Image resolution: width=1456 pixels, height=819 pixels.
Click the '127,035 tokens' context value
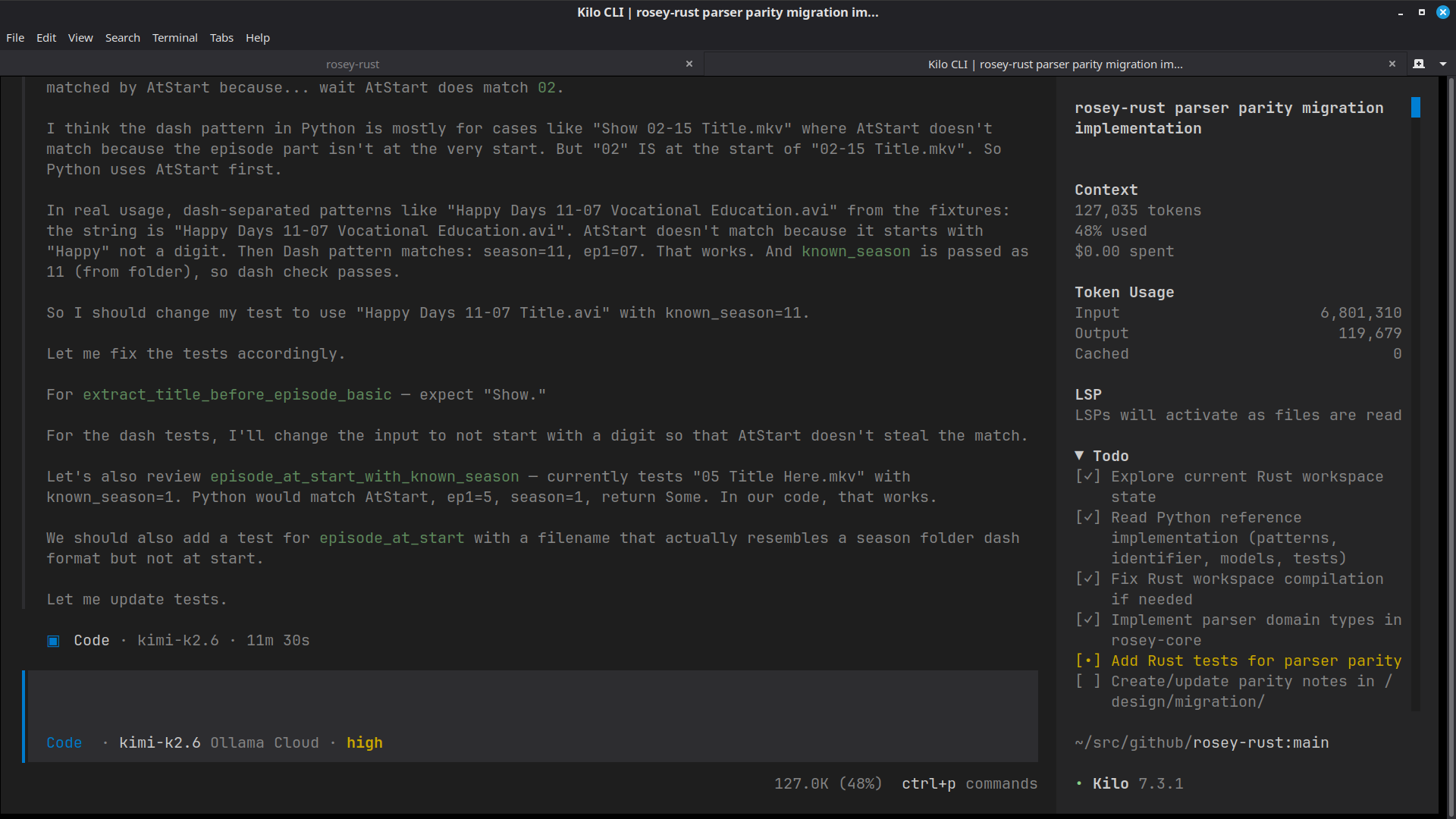[x=1137, y=211]
